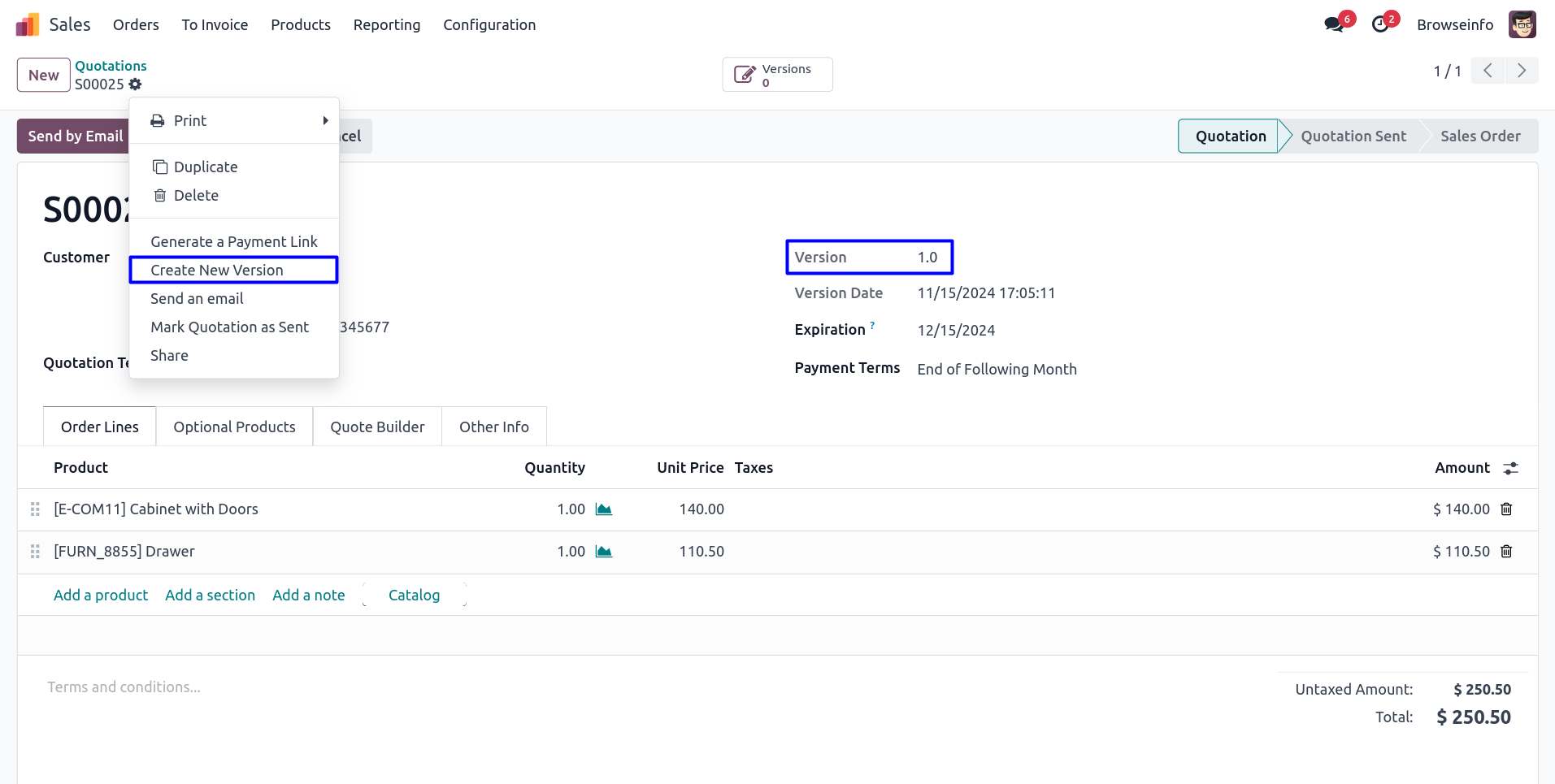Delete the Cabinet with Doors line
The height and width of the screenshot is (784, 1555).
(x=1506, y=509)
